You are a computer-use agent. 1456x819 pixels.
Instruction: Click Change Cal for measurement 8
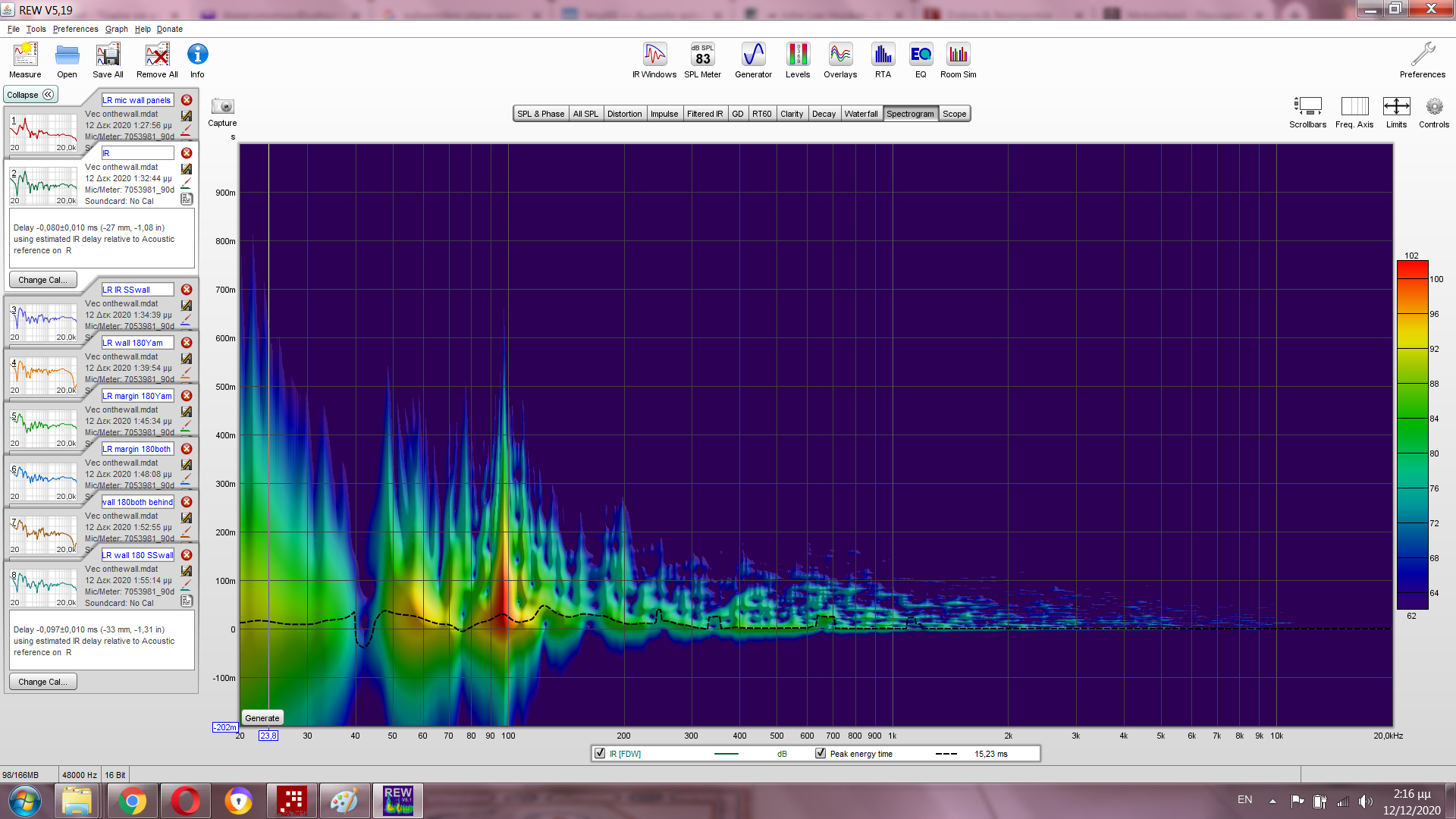click(42, 682)
